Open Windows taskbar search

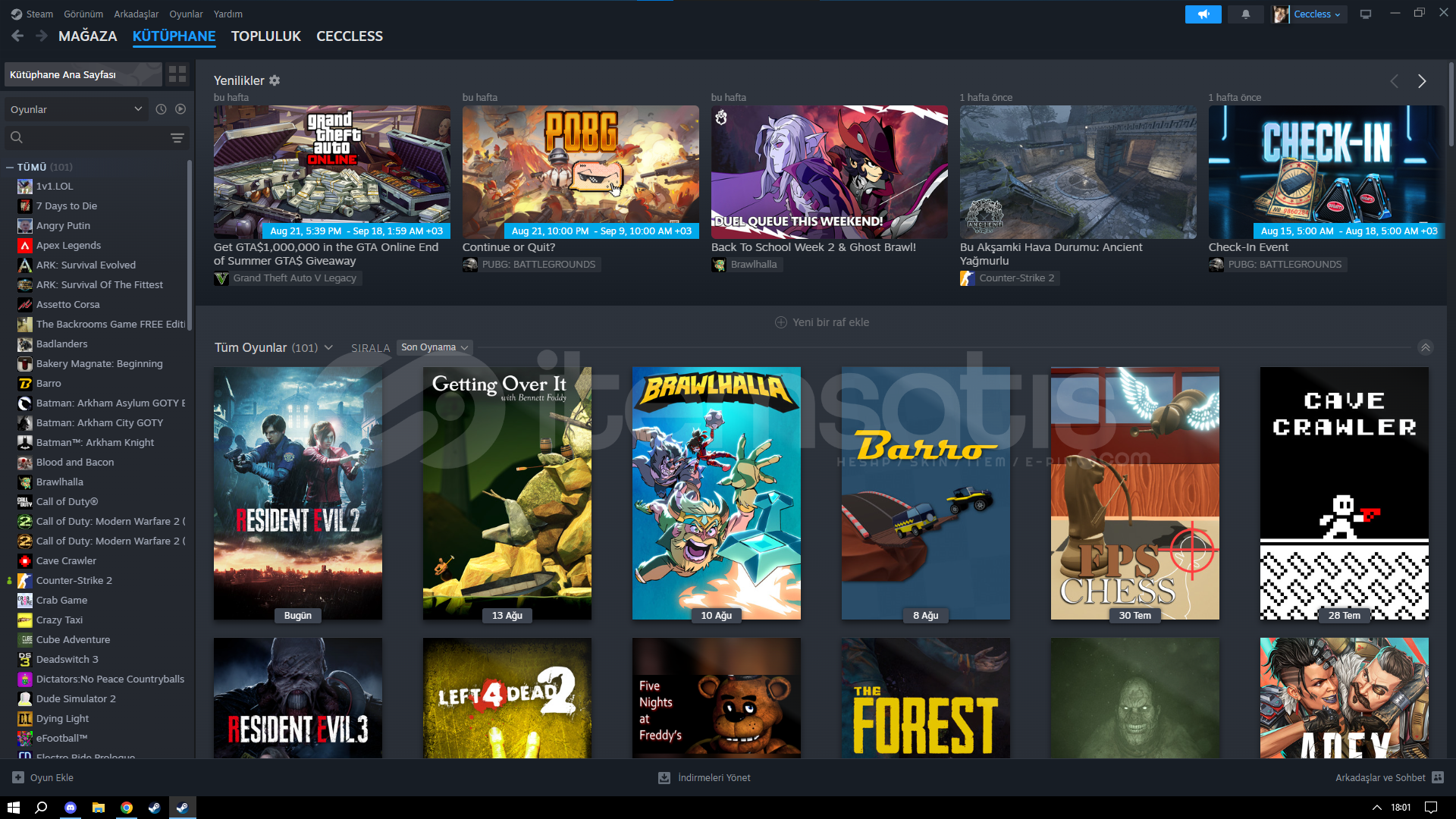coord(42,808)
